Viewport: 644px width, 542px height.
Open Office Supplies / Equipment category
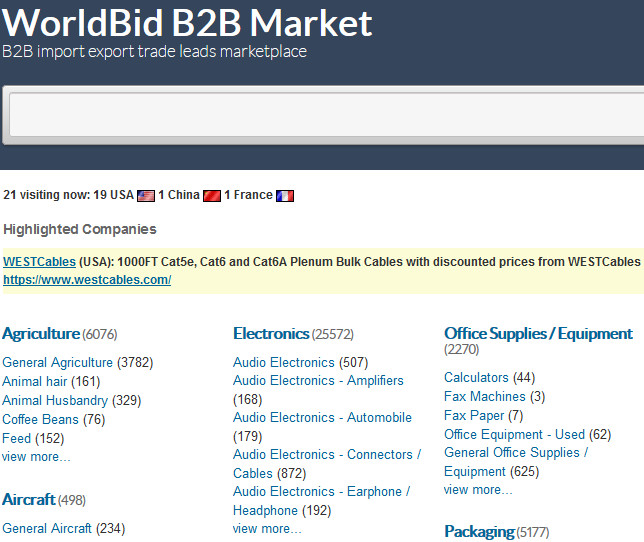tap(538, 333)
